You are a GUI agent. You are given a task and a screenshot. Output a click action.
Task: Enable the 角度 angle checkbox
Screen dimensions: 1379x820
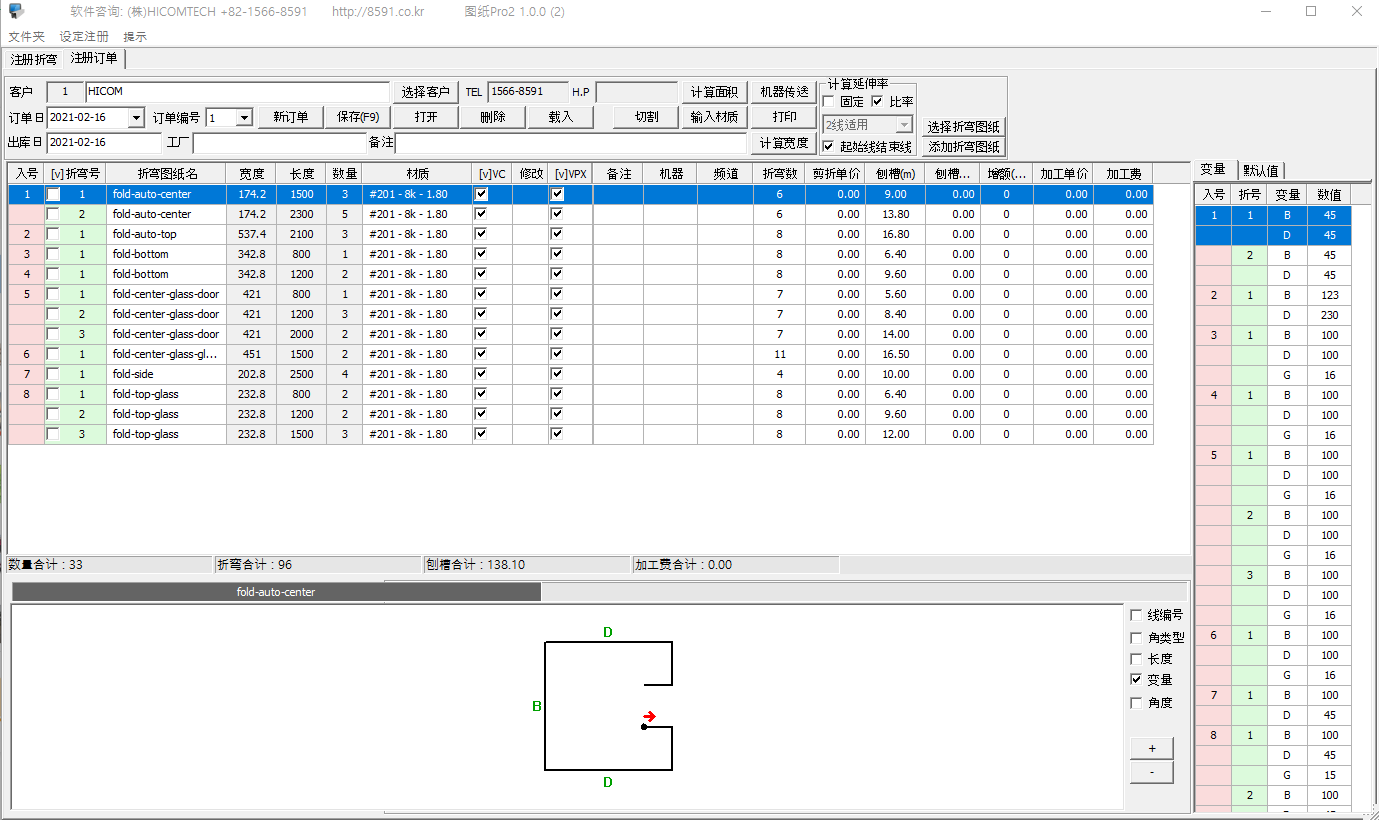click(1136, 703)
